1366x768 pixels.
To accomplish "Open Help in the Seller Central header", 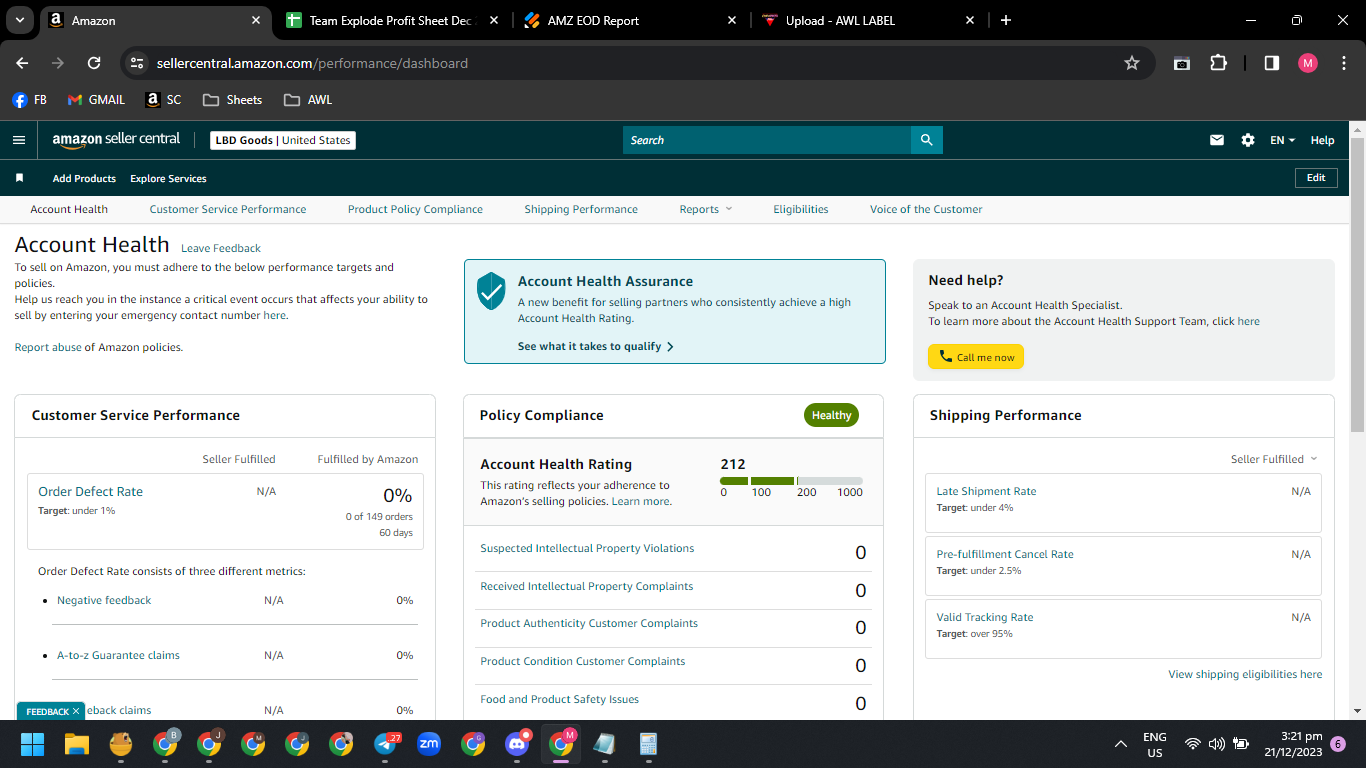I will coord(1322,140).
